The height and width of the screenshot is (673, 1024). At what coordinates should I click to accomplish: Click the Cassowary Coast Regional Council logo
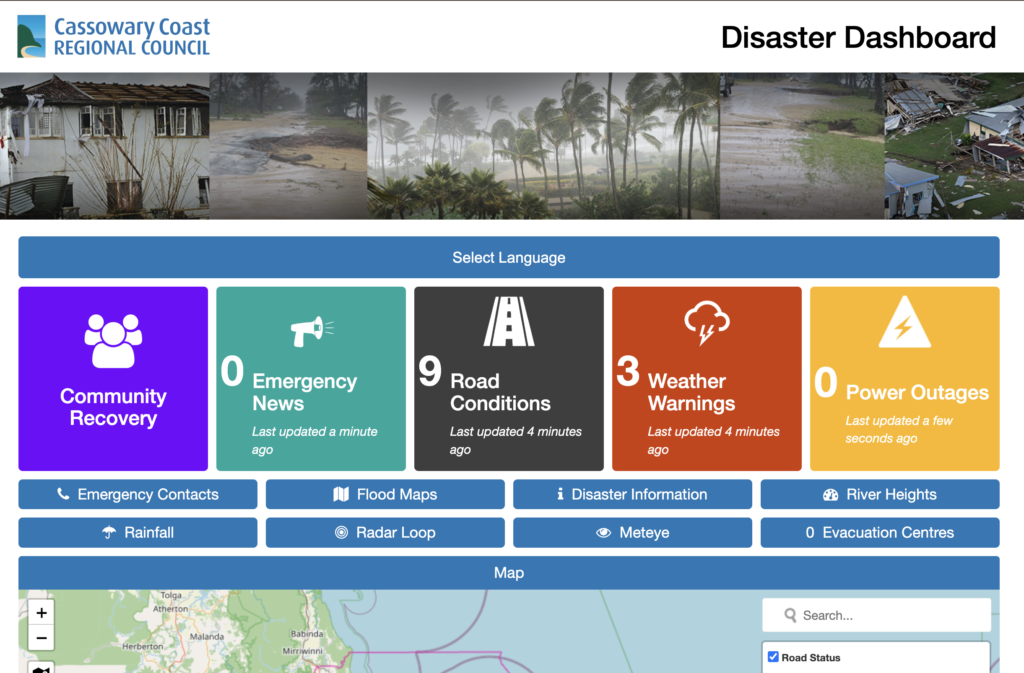pos(114,37)
